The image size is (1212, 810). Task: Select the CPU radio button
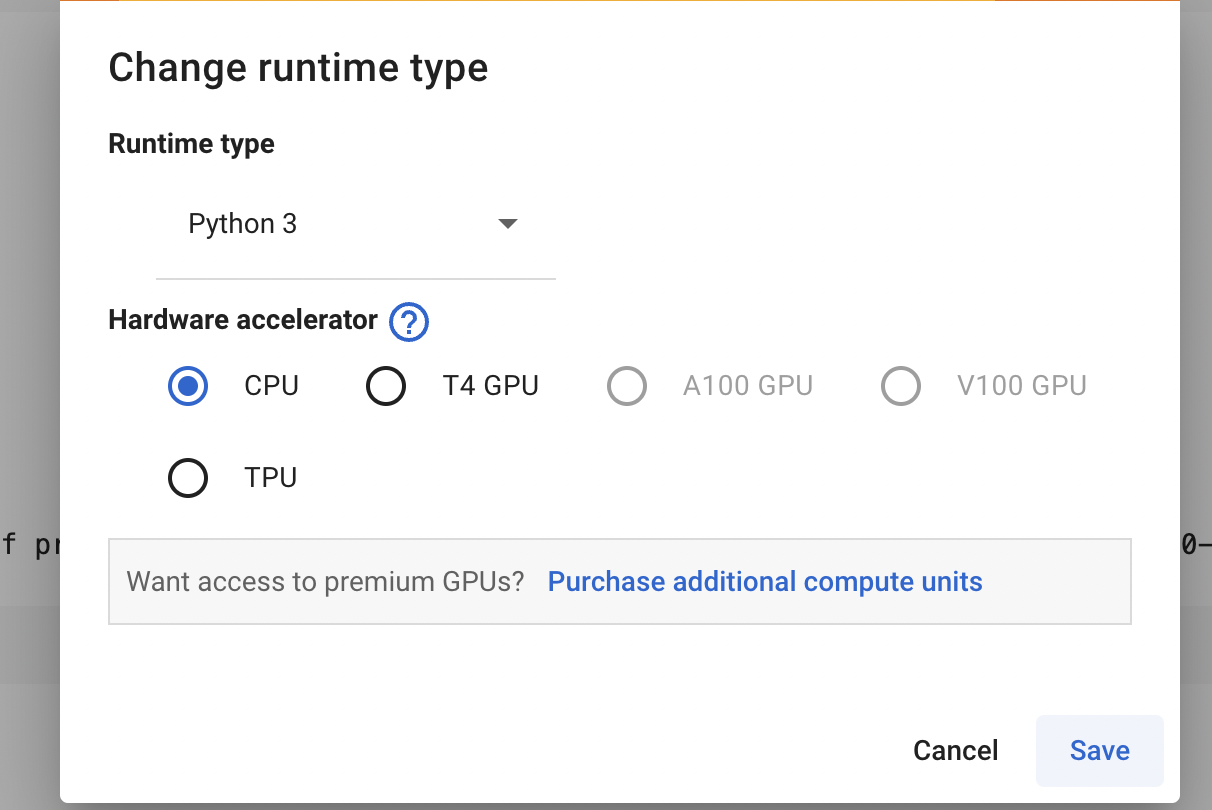[x=188, y=386]
